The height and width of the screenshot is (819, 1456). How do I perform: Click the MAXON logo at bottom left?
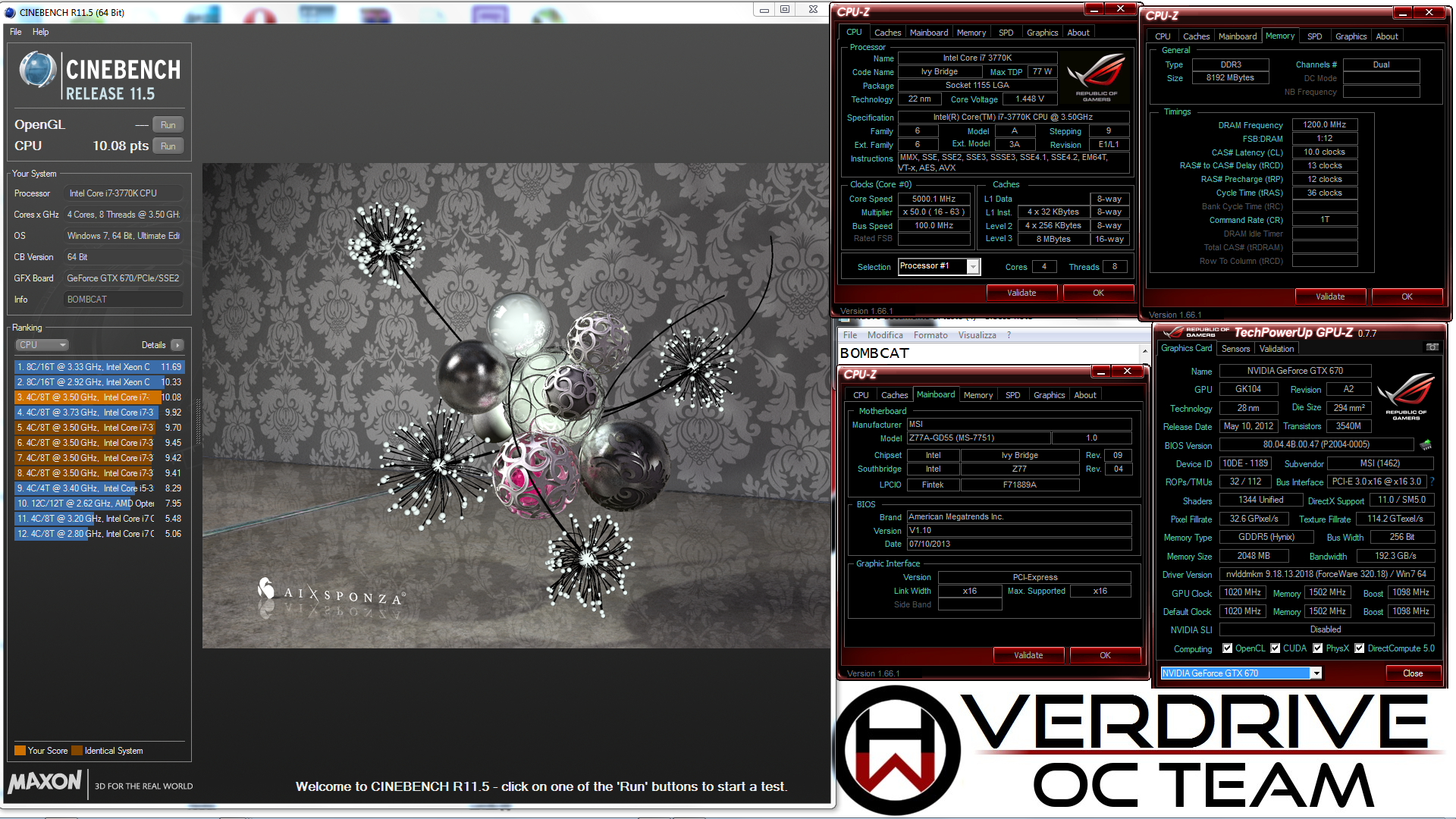[x=45, y=782]
